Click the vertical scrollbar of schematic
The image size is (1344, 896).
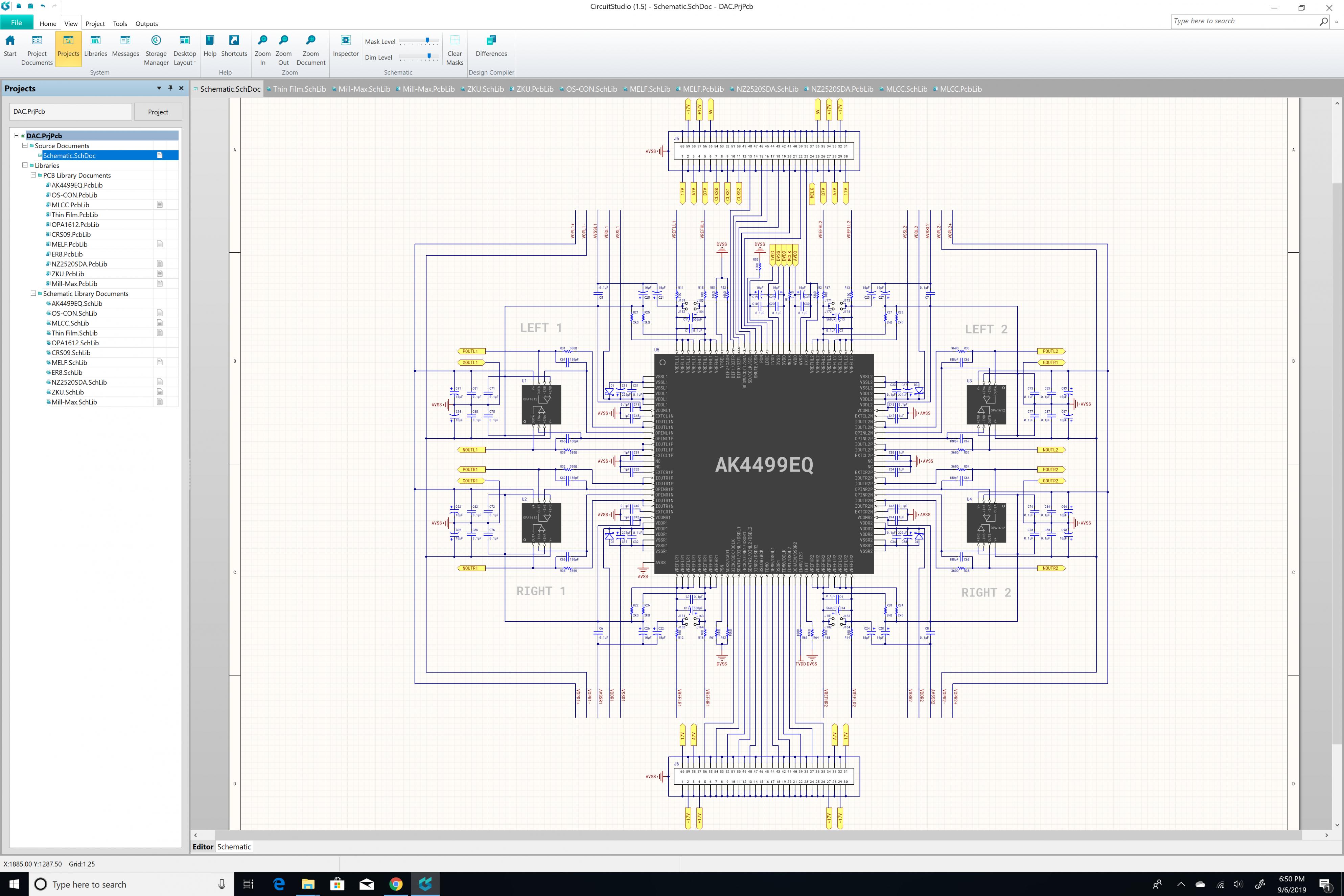[x=1337, y=463]
